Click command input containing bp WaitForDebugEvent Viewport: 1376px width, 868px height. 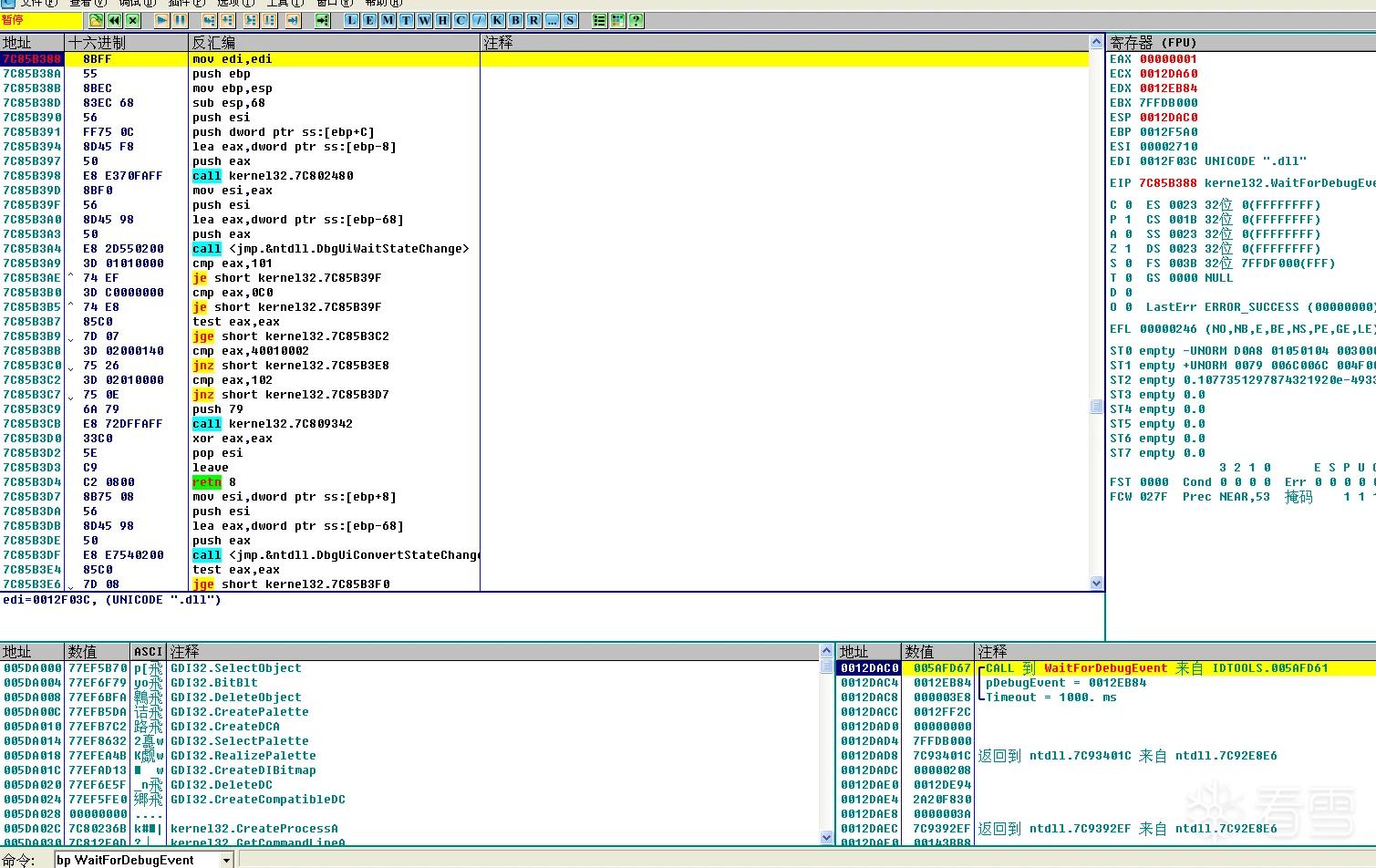(x=138, y=860)
